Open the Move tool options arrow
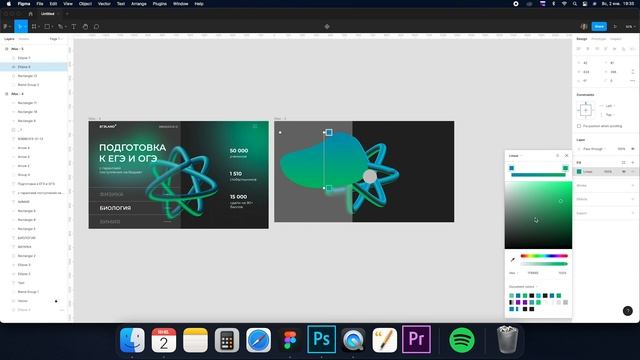Viewport: 640px width, 360px height. 25,27
